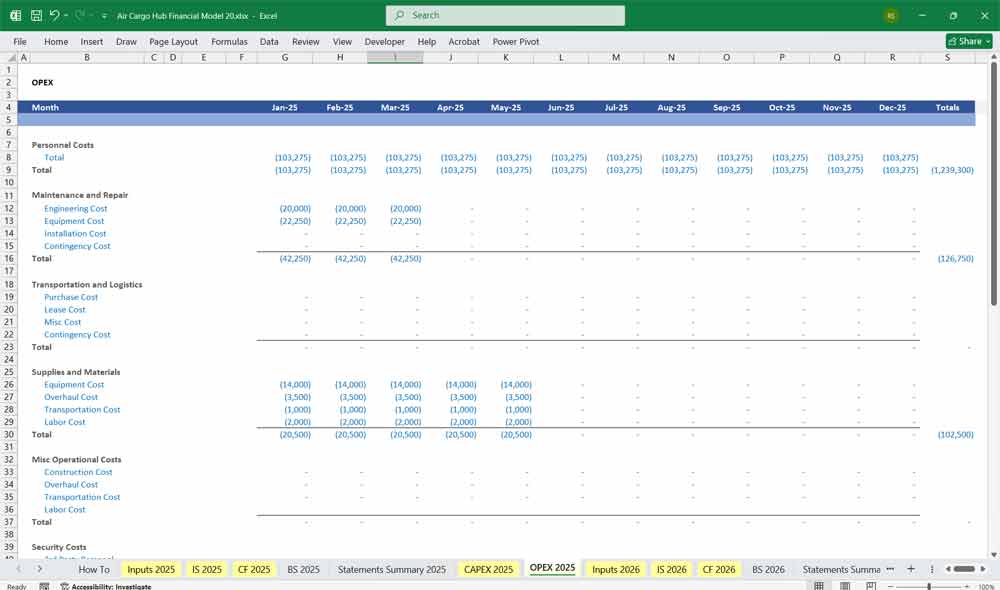The image size is (1000, 590).
Task: Show hidden sheet tabs via ellipsis
Action: coord(890,569)
